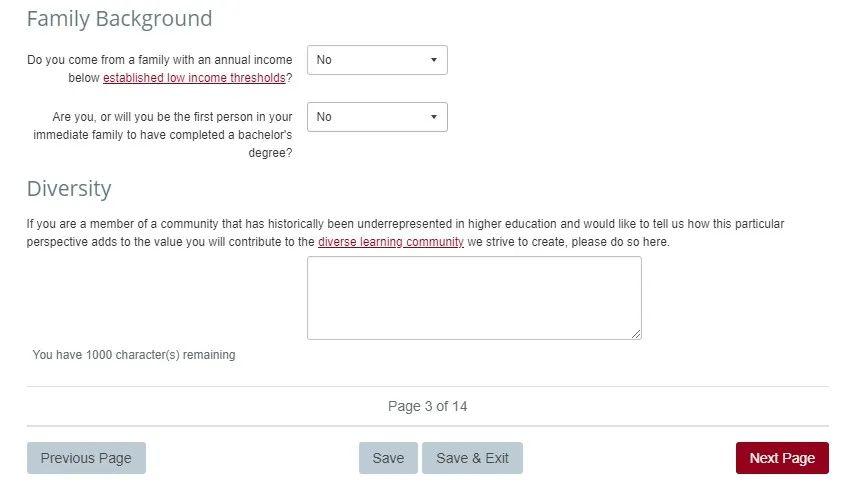Click the 1000 characters remaining counter

click(x=134, y=355)
